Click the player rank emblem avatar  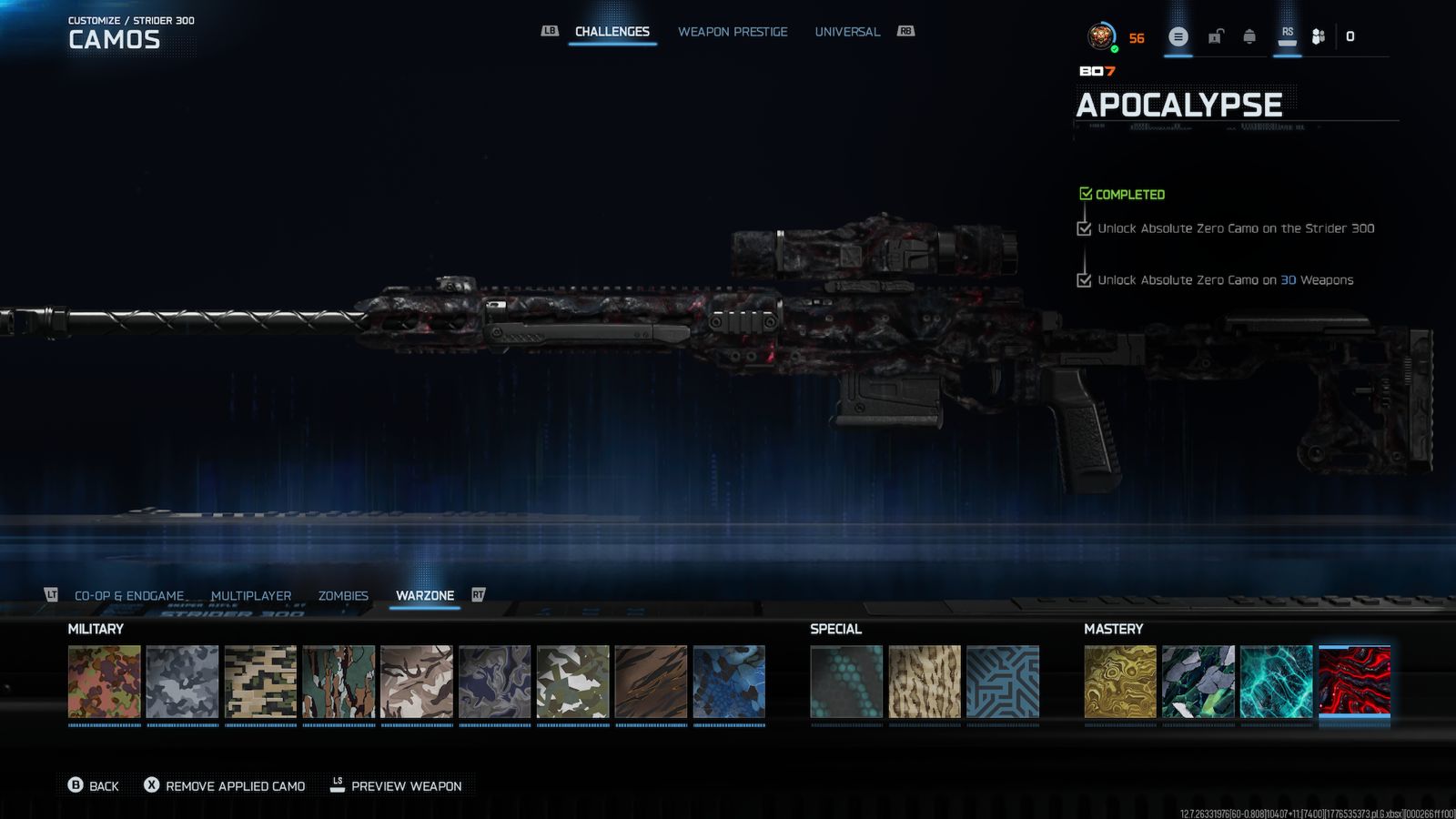pyautogui.click(x=1102, y=37)
